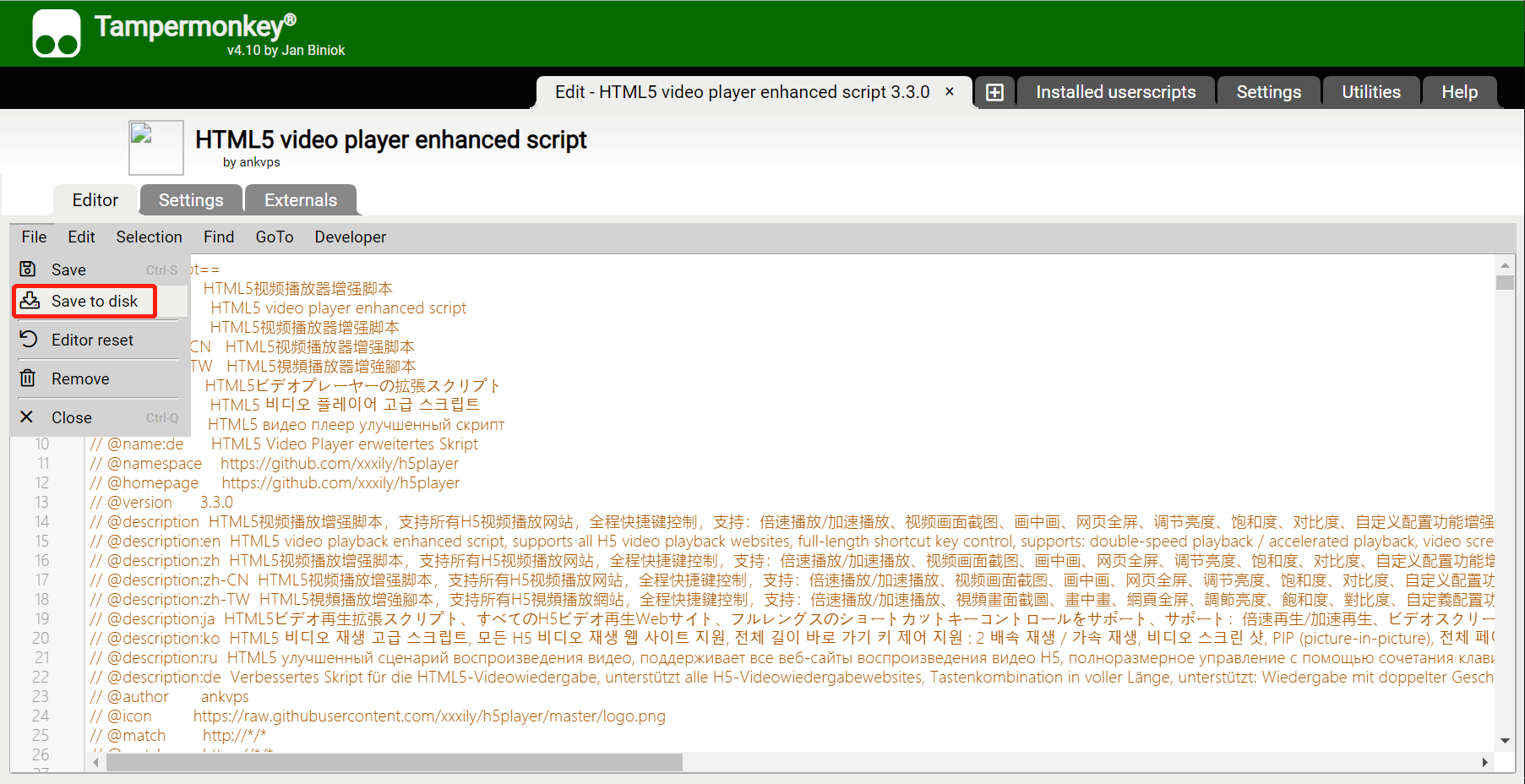Screen dimensions: 1525x784
Task: Click the Save floppy disk icon
Action: pyautogui.click(x=28, y=269)
